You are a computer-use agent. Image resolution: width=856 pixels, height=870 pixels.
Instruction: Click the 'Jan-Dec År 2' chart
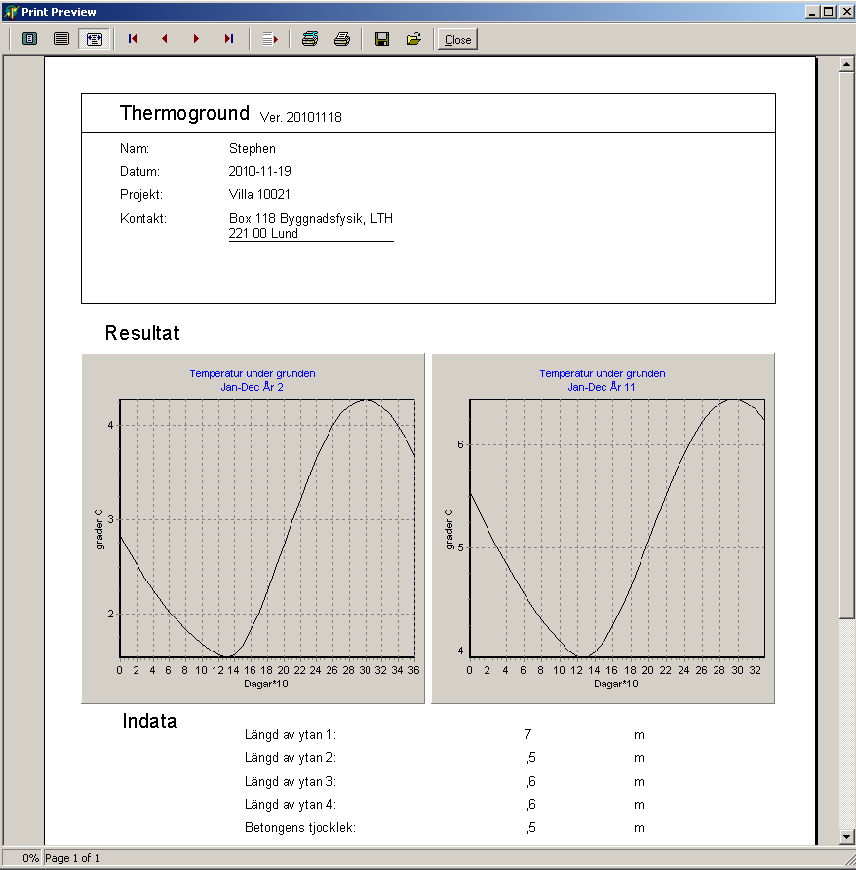(253, 528)
